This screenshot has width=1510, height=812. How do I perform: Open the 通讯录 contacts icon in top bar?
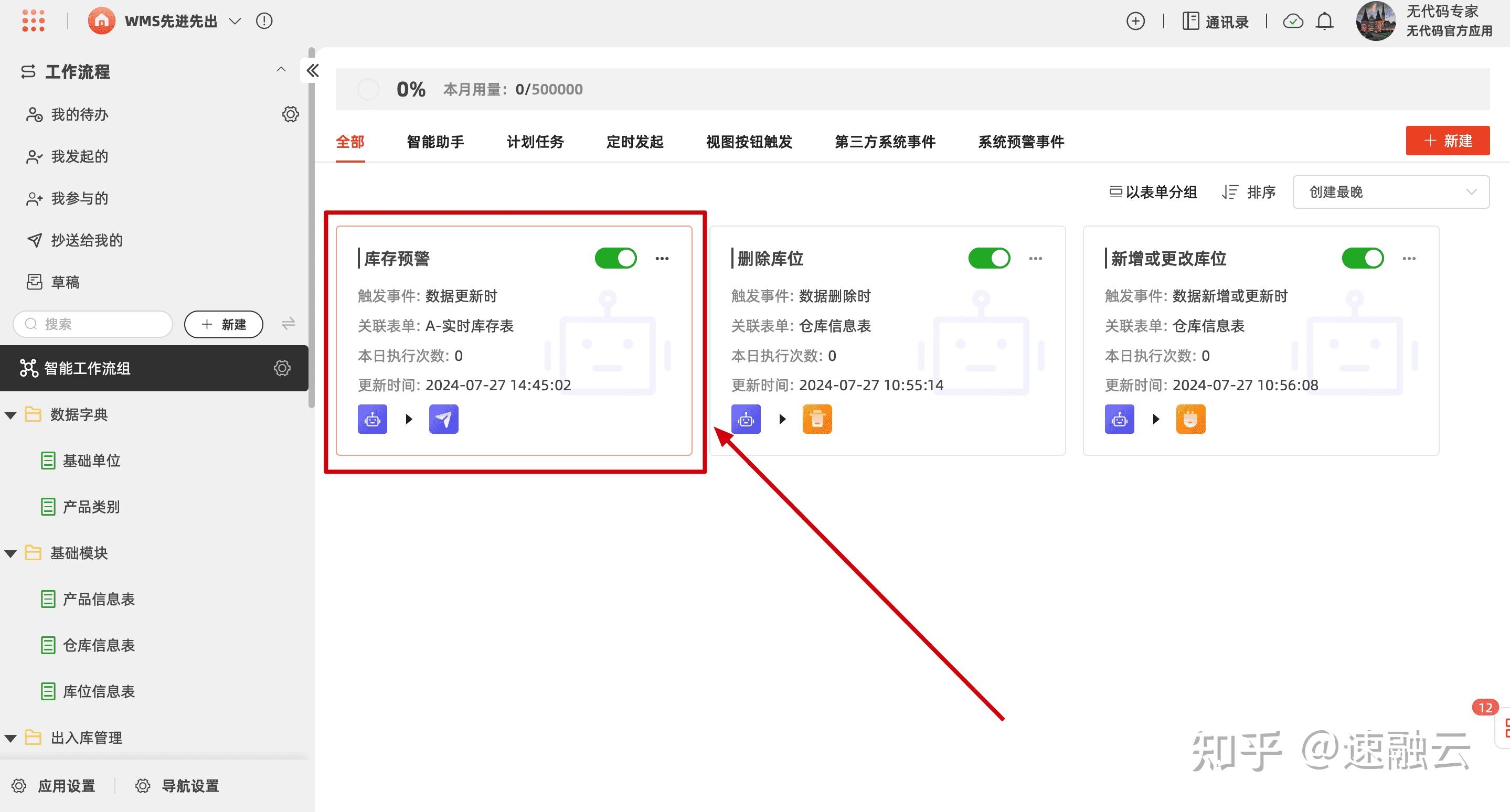tap(1191, 20)
